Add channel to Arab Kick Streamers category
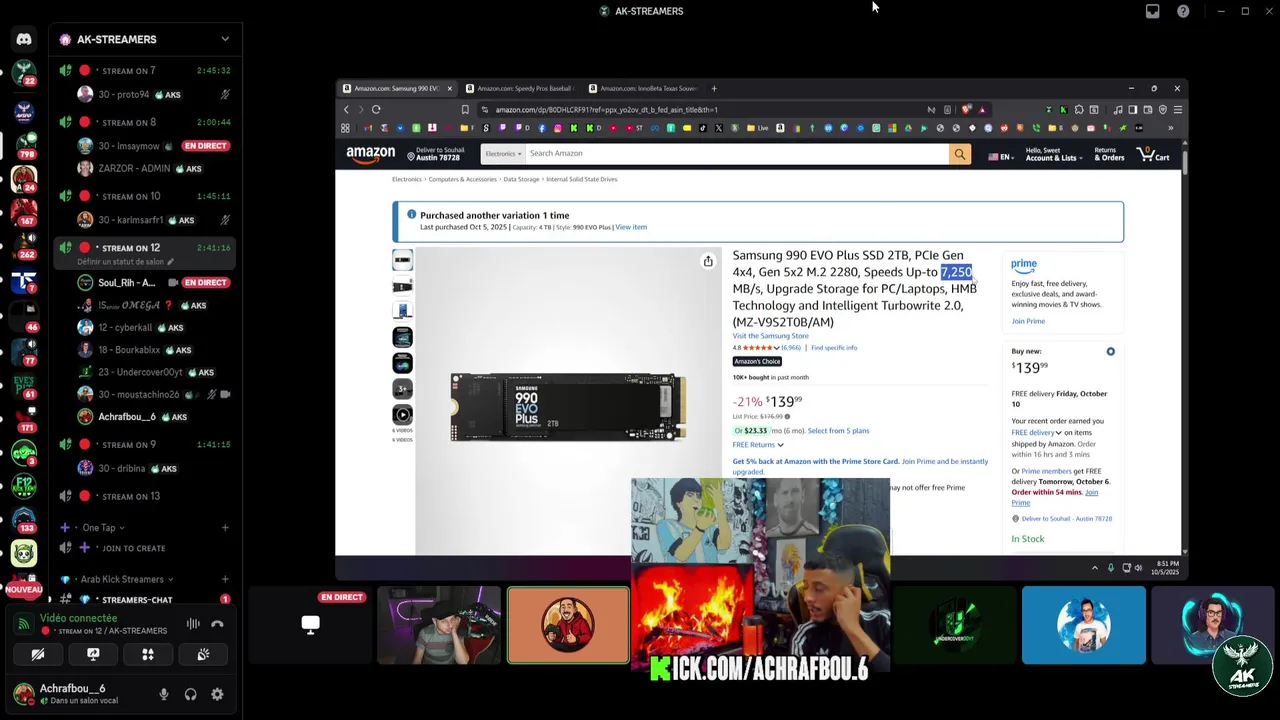This screenshot has width=1280, height=720. 225,579
